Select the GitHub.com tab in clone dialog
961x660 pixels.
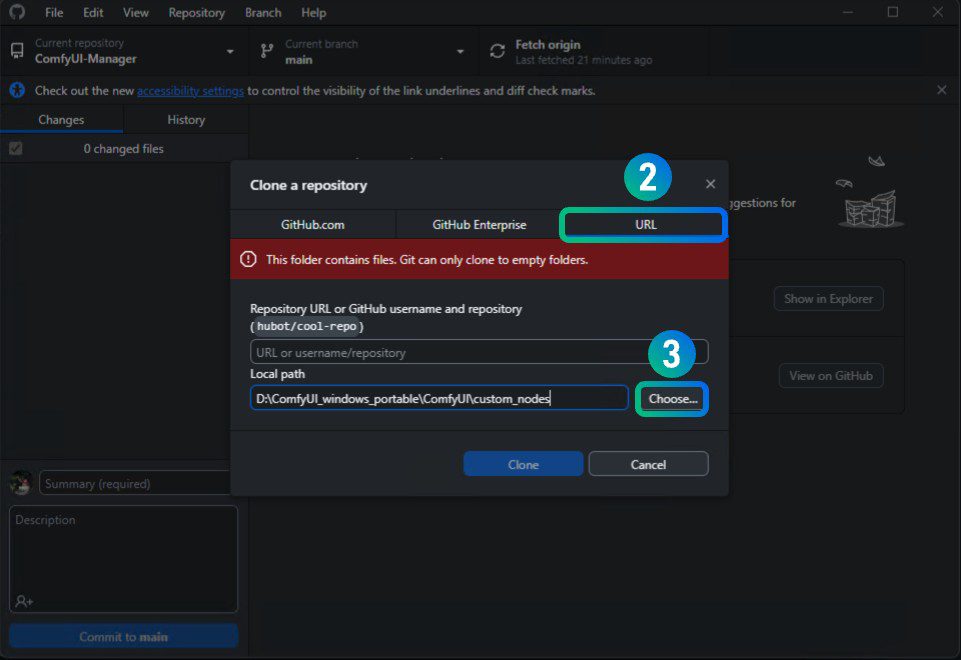click(x=313, y=225)
